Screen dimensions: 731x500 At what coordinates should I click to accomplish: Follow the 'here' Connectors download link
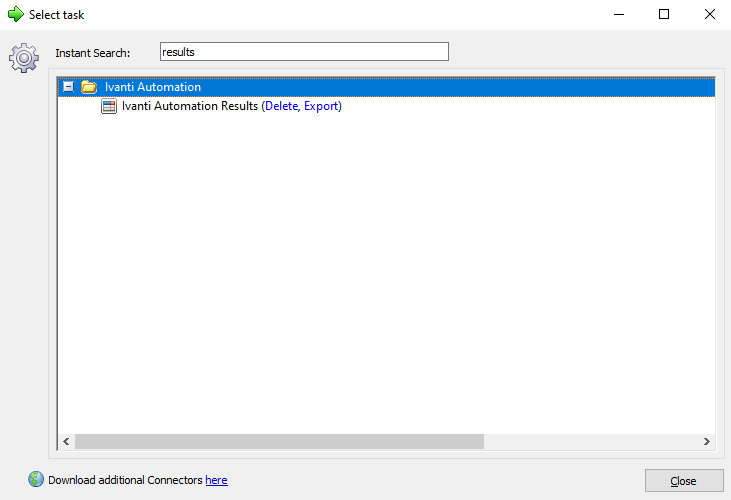pos(216,480)
